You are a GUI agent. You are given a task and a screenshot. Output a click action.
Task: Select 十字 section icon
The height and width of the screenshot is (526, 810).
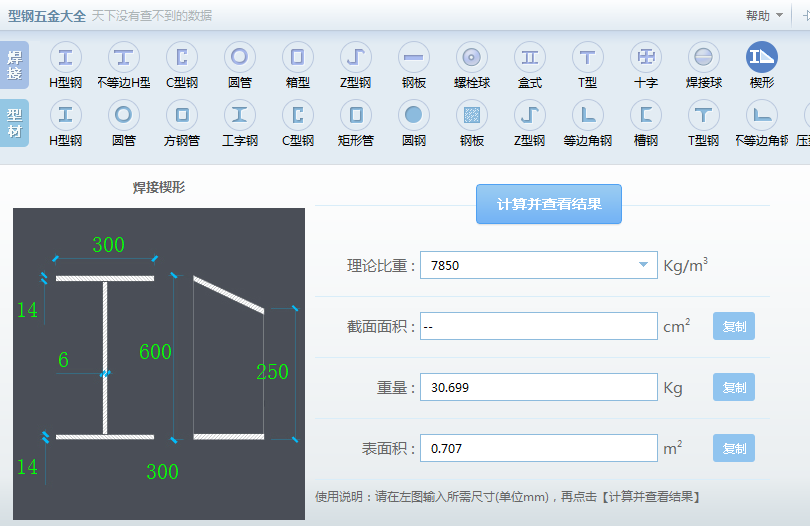[x=646, y=57]
